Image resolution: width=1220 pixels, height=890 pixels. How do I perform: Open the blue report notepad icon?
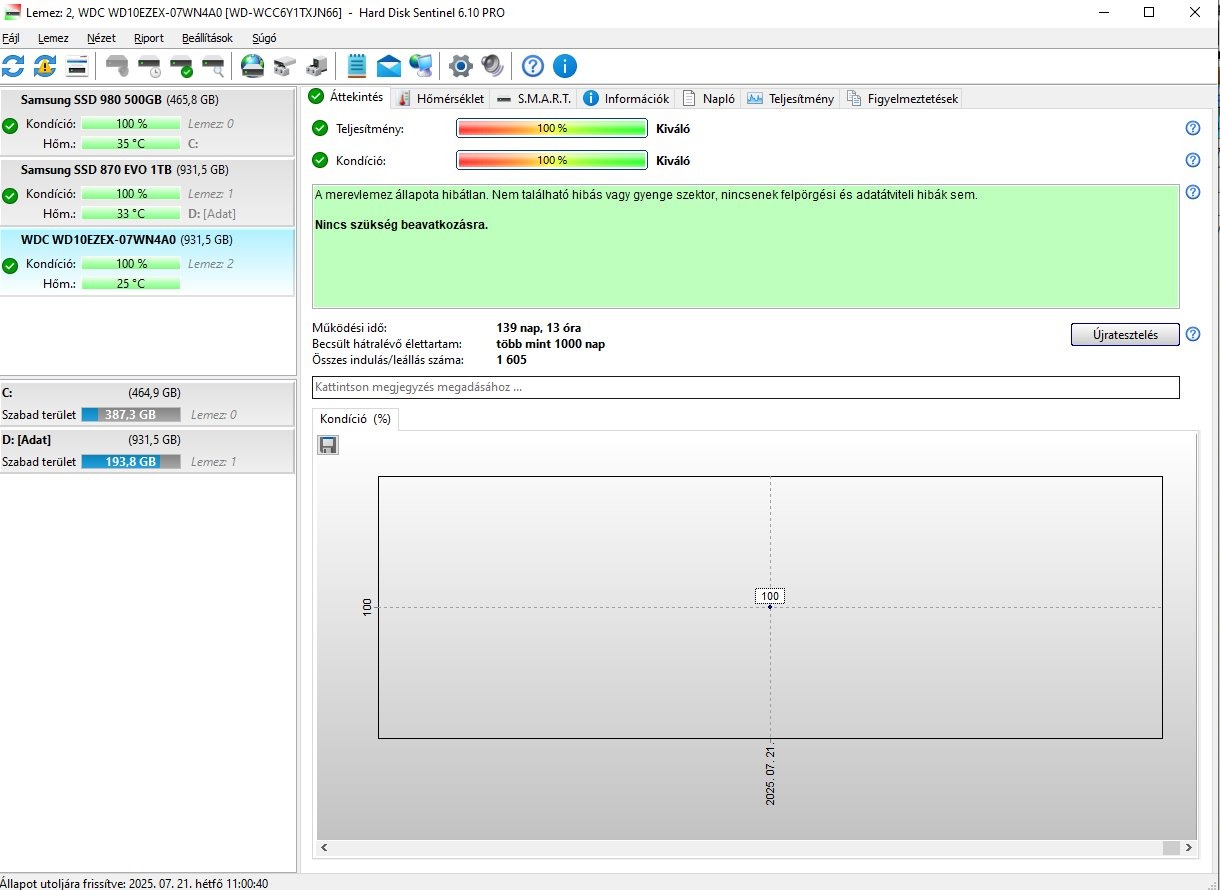(356, 67)
